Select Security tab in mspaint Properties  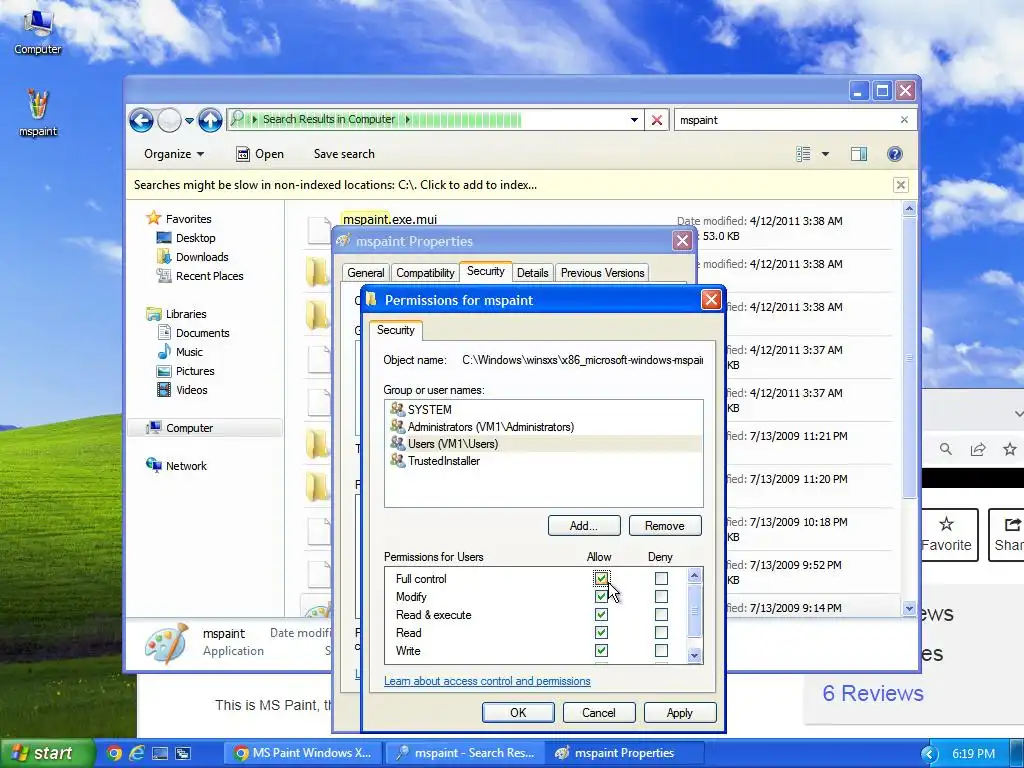pos(486,271)
